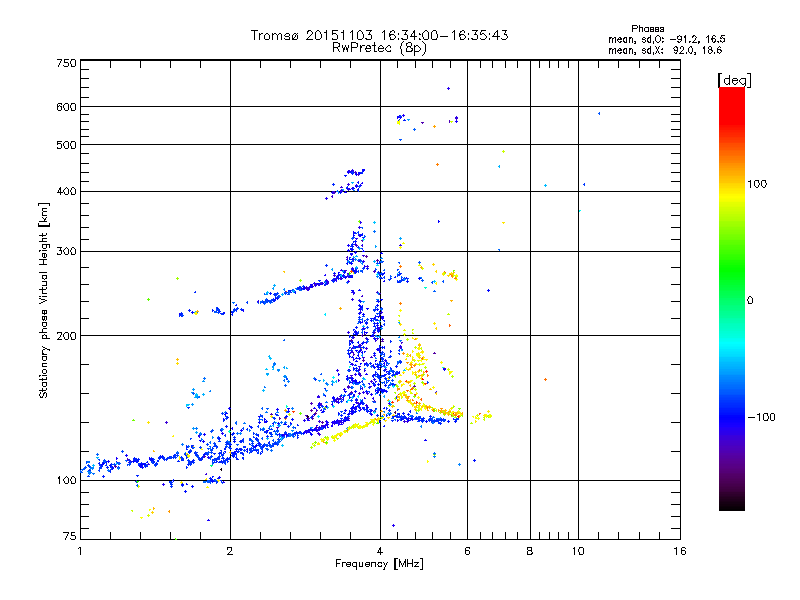Click the y-axis tick label '750'
The image size is (800, 600).
[67, 63]
